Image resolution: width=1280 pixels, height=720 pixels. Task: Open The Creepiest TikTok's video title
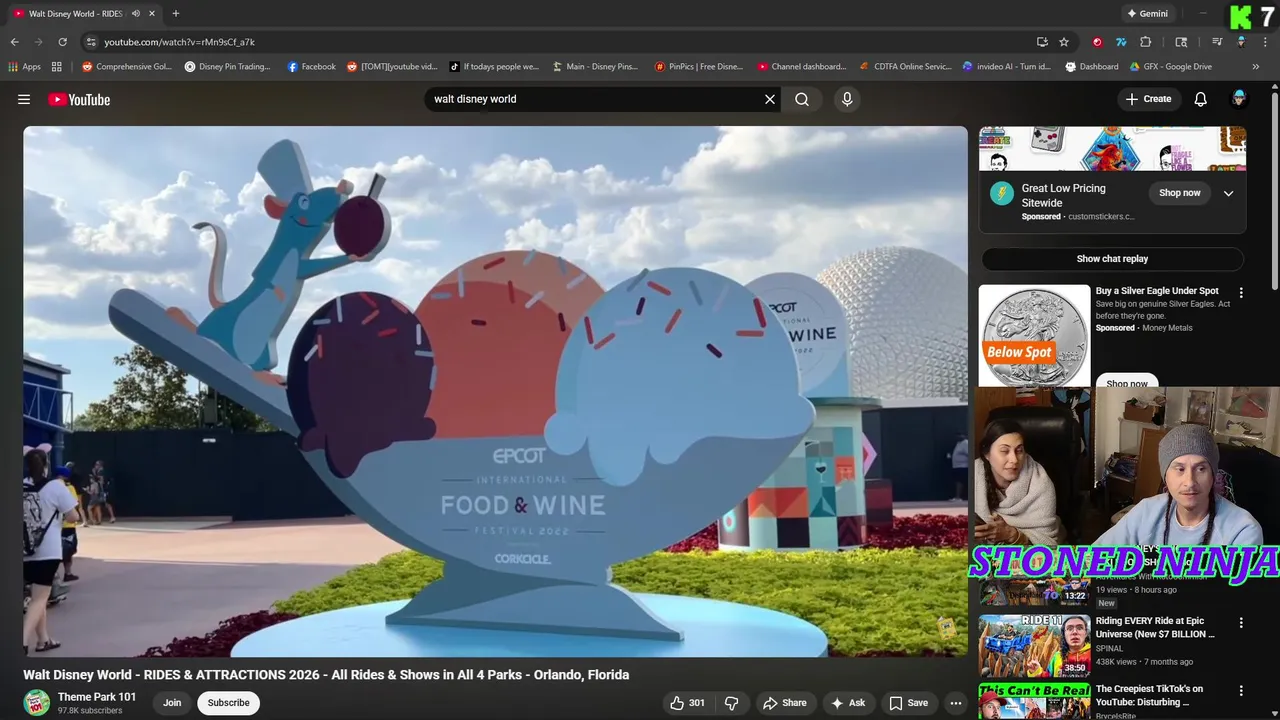1150,695
